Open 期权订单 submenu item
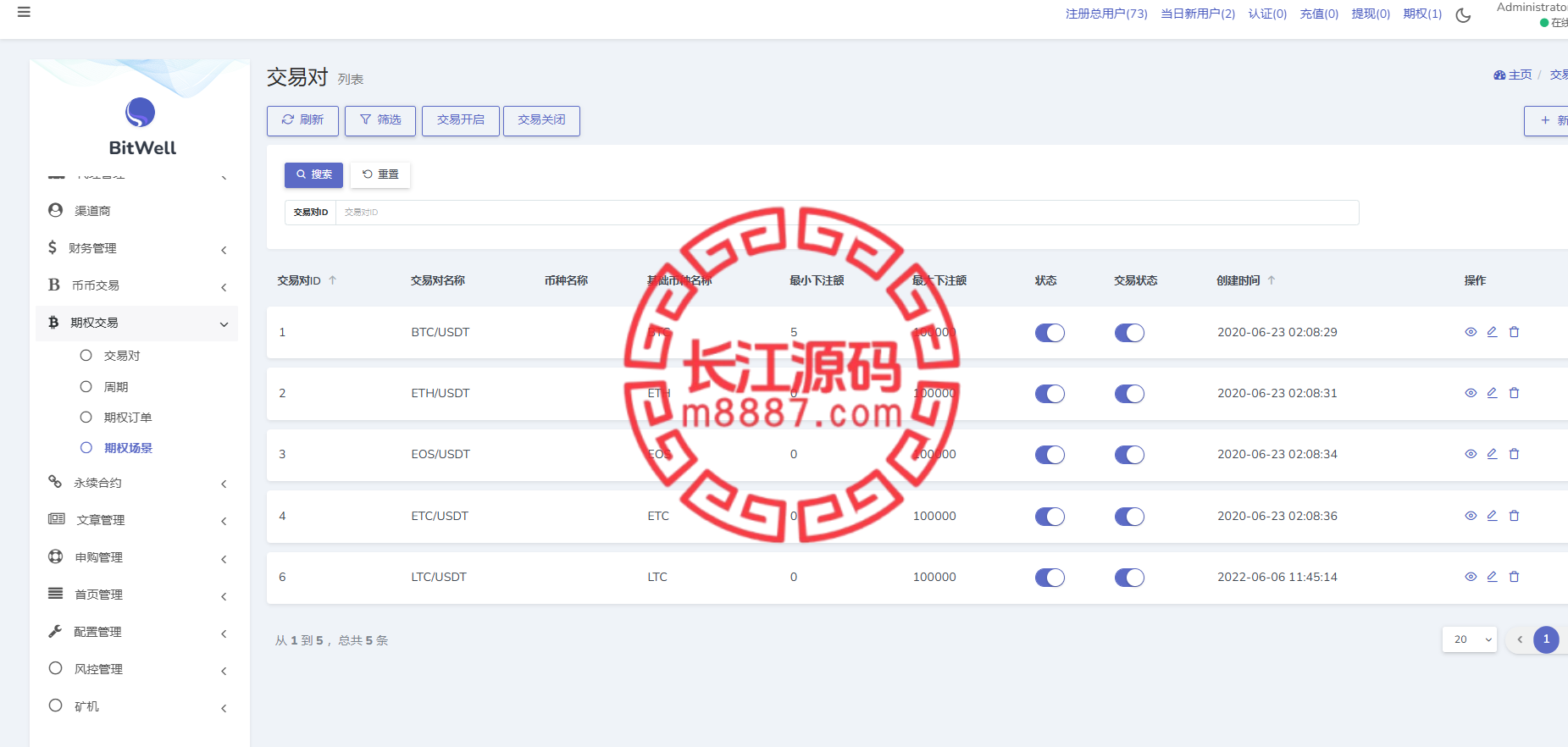This screenshot has height=747, width=1568. click(127, 418)
